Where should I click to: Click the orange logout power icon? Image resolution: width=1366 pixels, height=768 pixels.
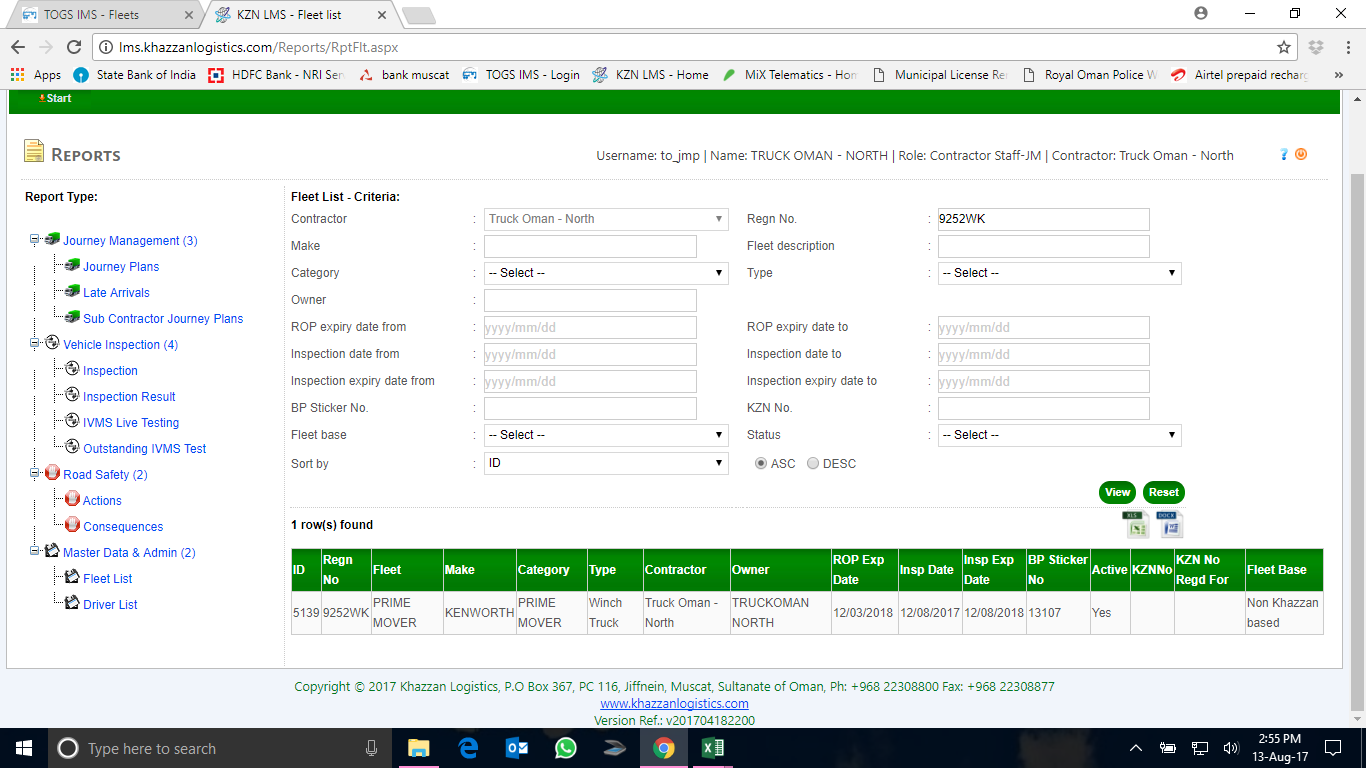[1301, 154]
